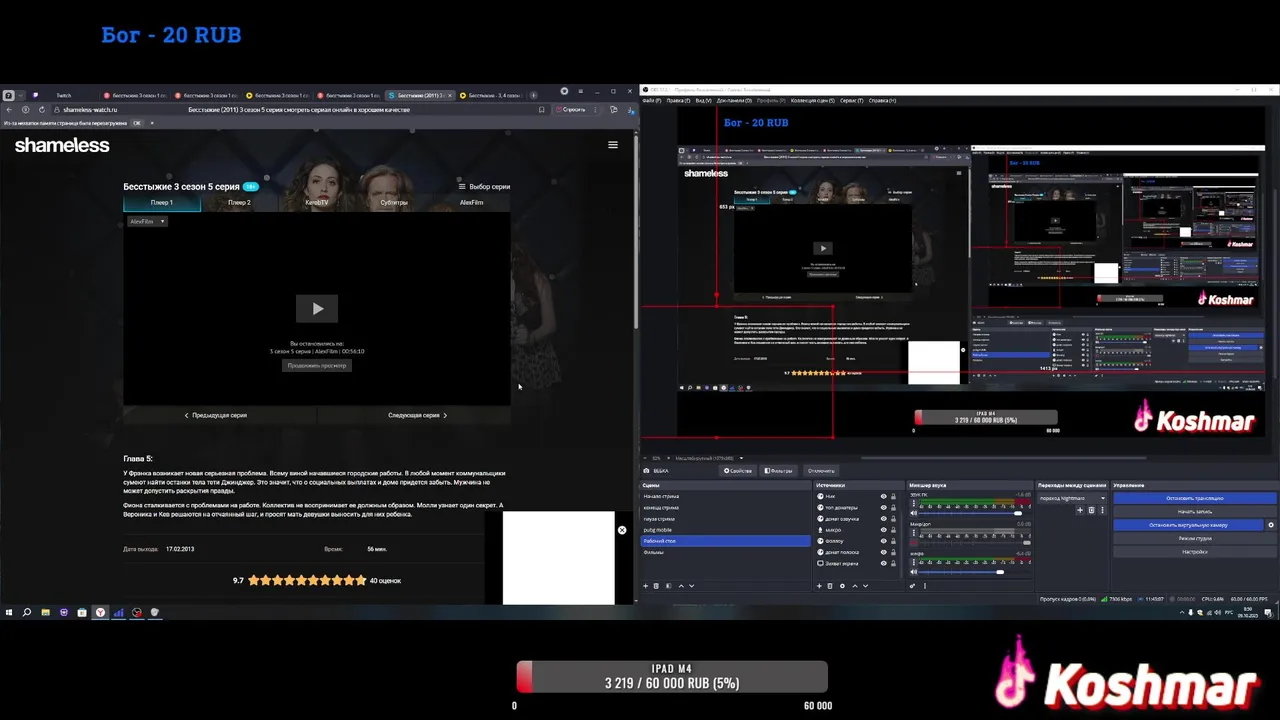Click Остановить трансляцию in OBS

tap(1195, 498)
